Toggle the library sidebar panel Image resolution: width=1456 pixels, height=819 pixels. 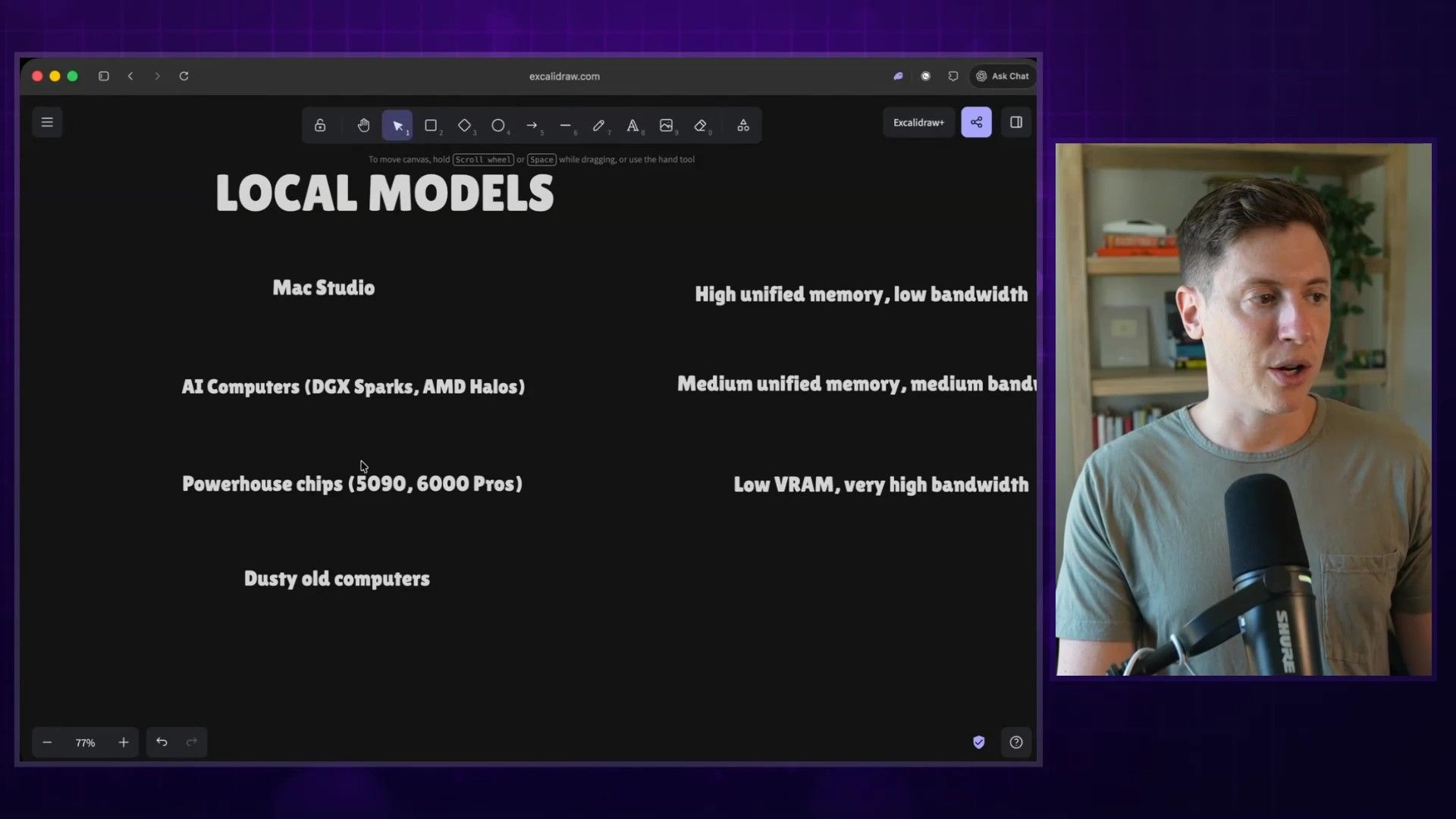pyautogui.click(x=1016, y=122)
